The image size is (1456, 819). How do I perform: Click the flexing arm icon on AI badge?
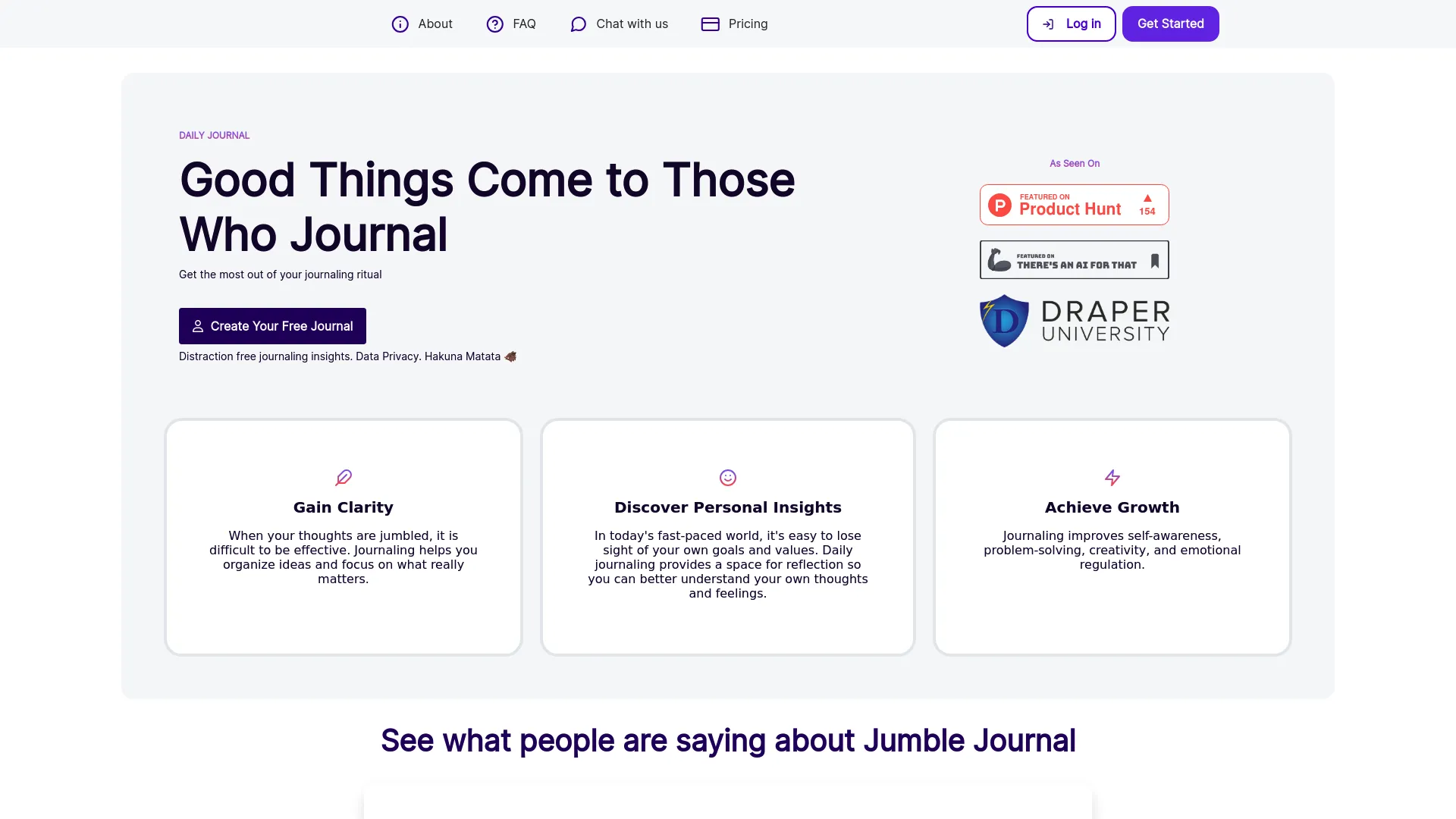coord(999,260)
